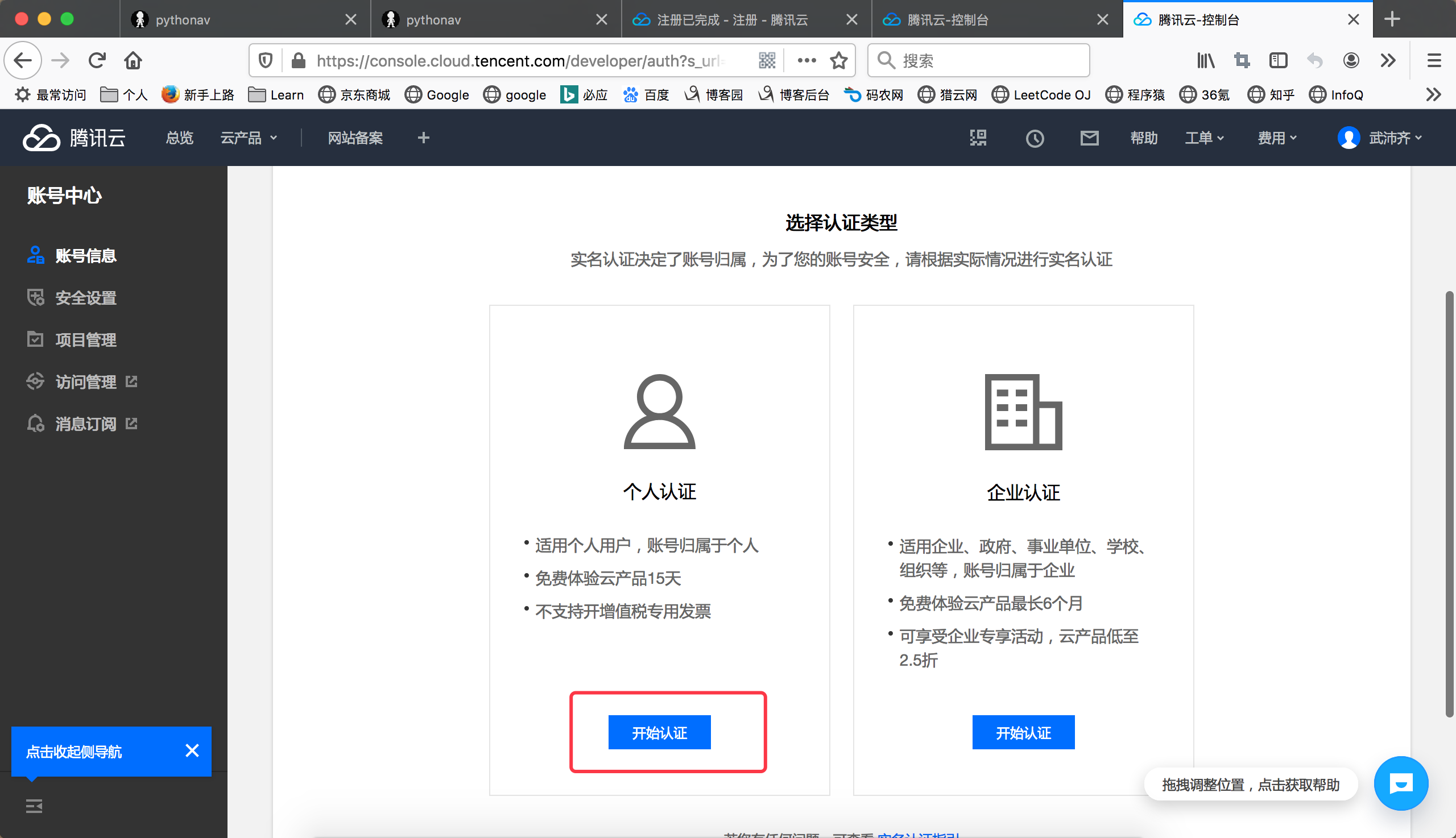Open the page actions three-dot menu
Viewport: 1456px width, 838px height.
pyautogui.click(x=806, y=60)
